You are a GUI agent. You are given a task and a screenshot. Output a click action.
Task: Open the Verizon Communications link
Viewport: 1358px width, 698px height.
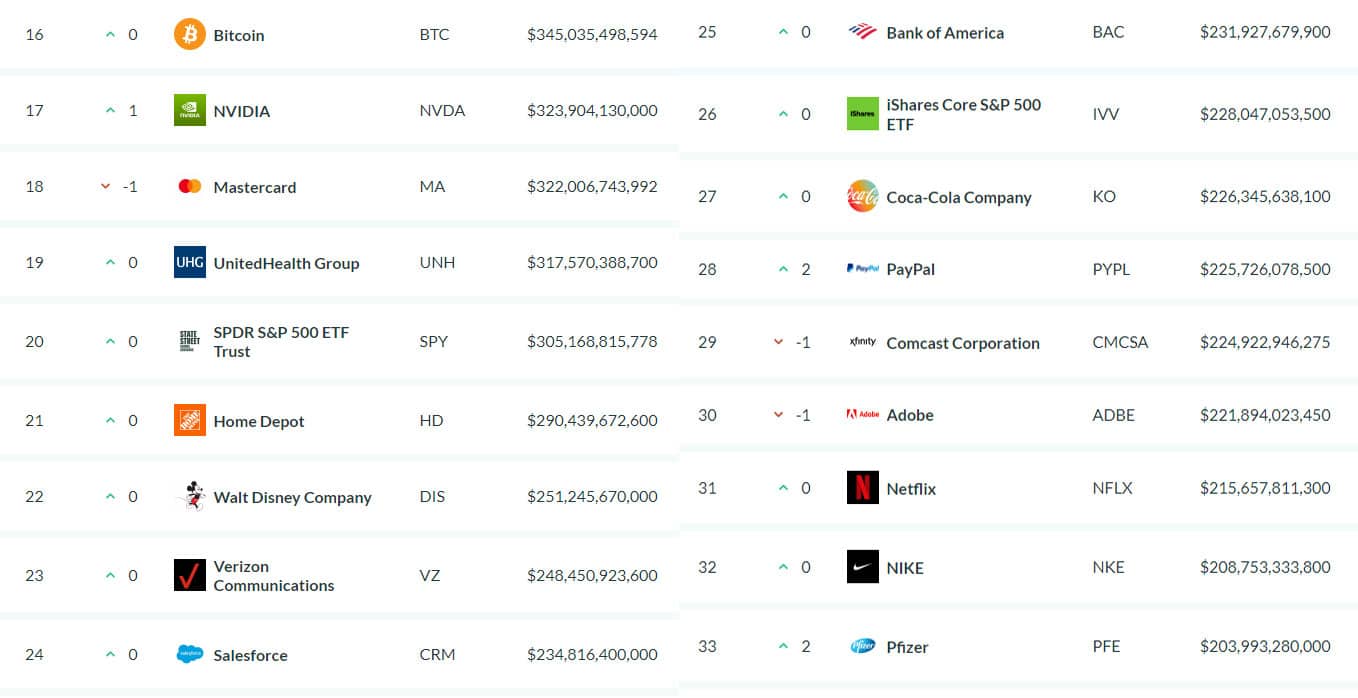tap(274, 575)
